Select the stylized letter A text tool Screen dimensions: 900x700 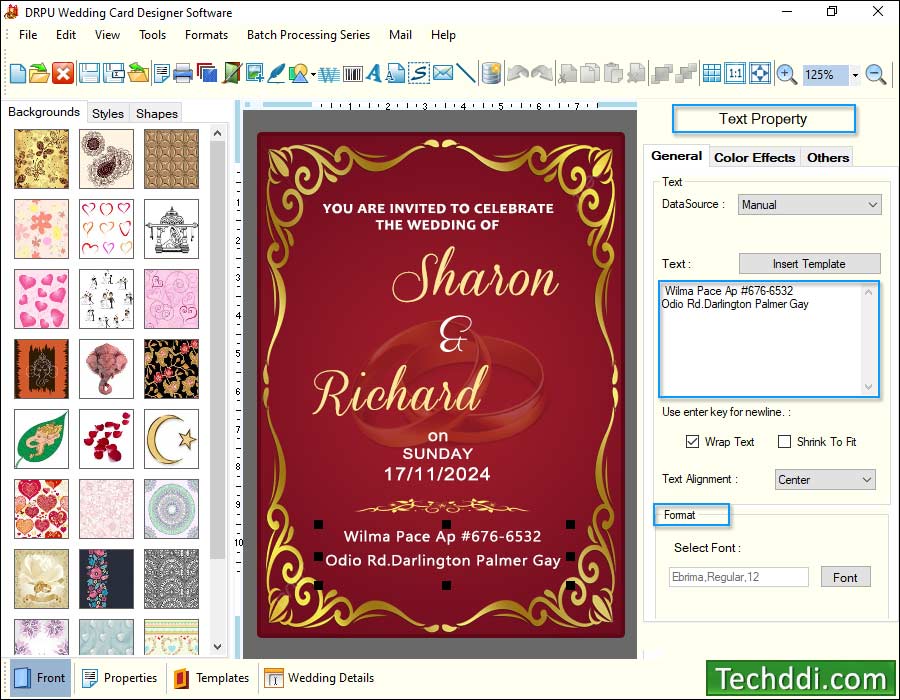click(x=374, y=74)
